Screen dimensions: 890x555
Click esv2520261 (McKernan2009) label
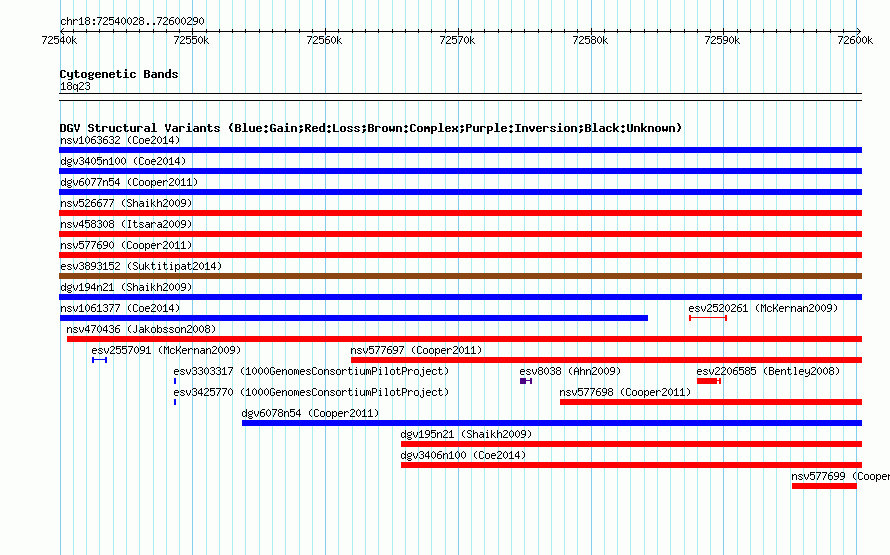coord(763,308)
